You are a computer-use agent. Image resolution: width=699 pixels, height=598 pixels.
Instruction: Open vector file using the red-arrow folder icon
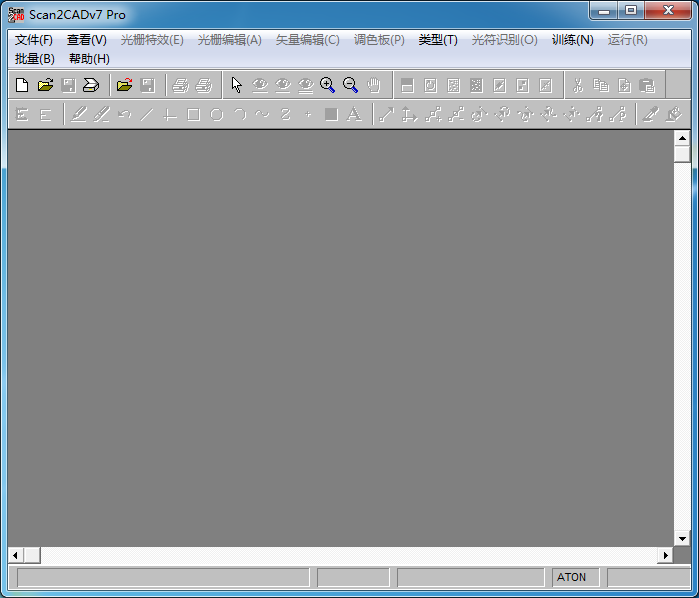(x=124, y=85)
